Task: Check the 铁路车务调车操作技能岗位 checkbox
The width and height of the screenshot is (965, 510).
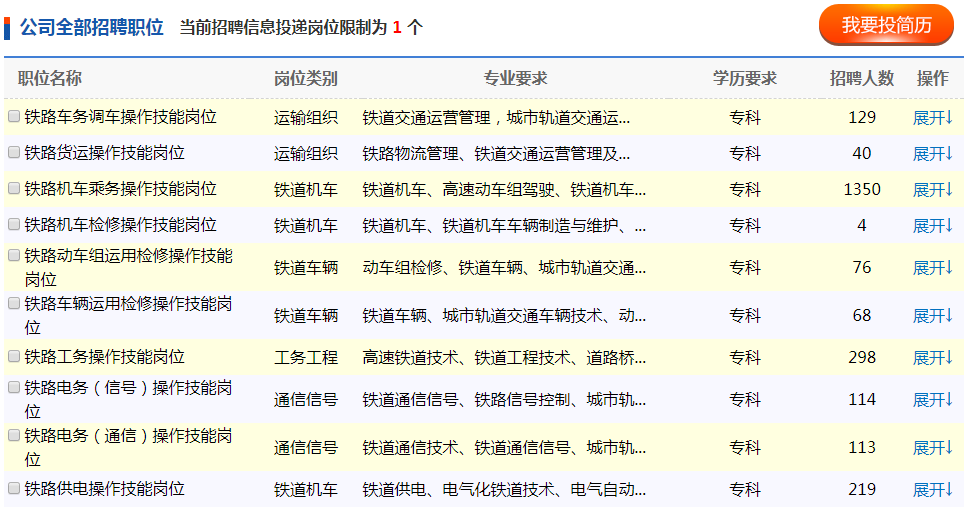Action: tap(14, 117)
